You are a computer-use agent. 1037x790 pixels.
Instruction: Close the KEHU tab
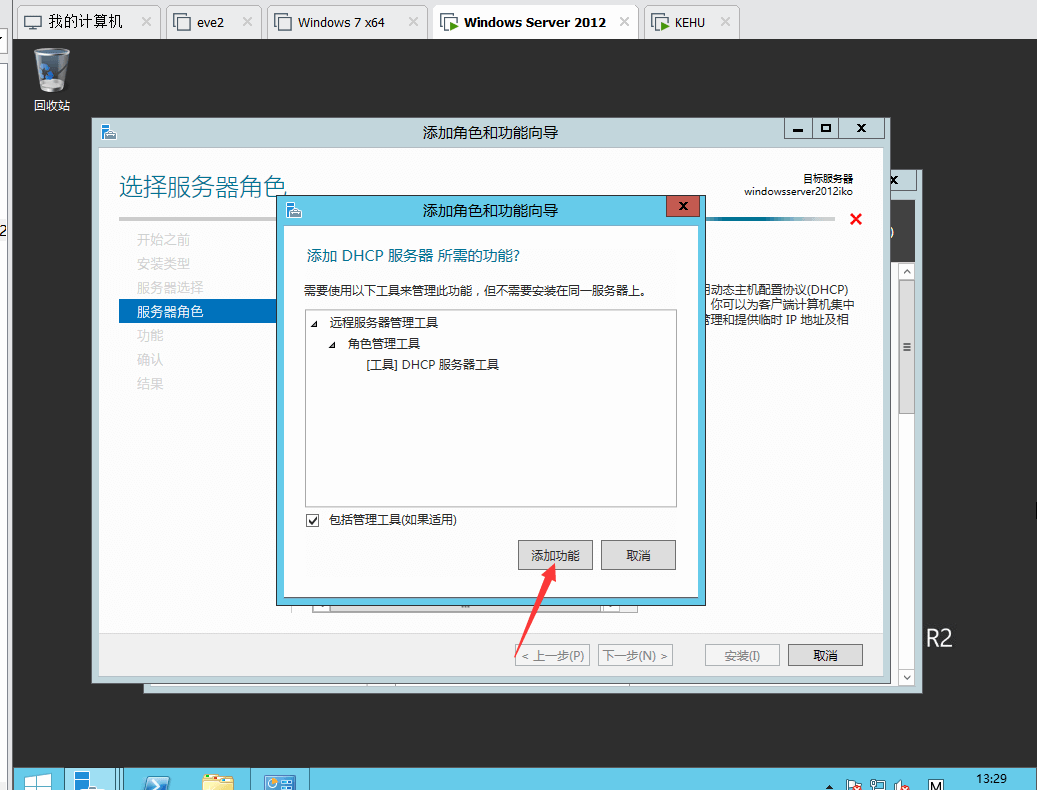(x=726, y=22)
